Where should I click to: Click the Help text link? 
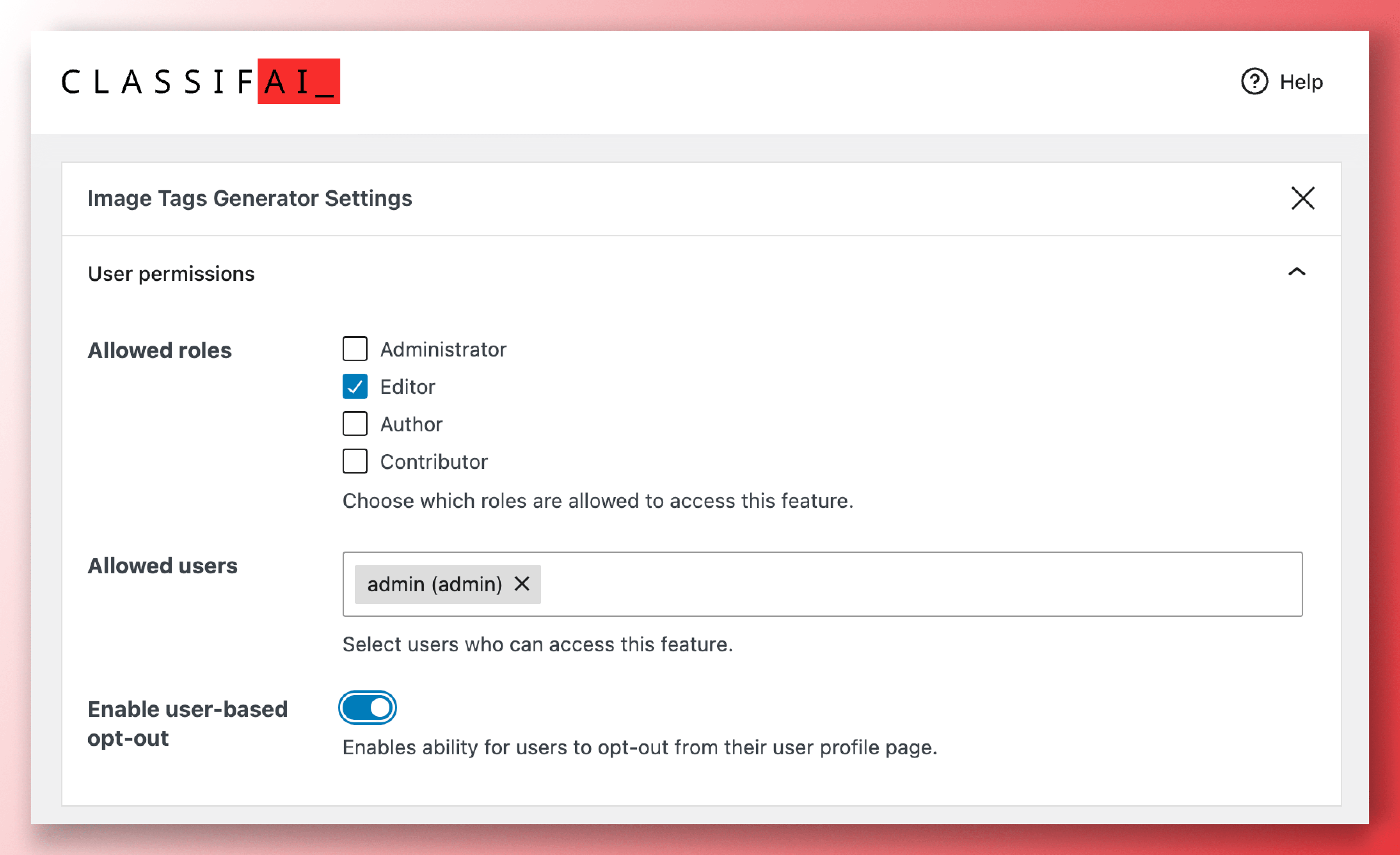[x=1301, y=82]
